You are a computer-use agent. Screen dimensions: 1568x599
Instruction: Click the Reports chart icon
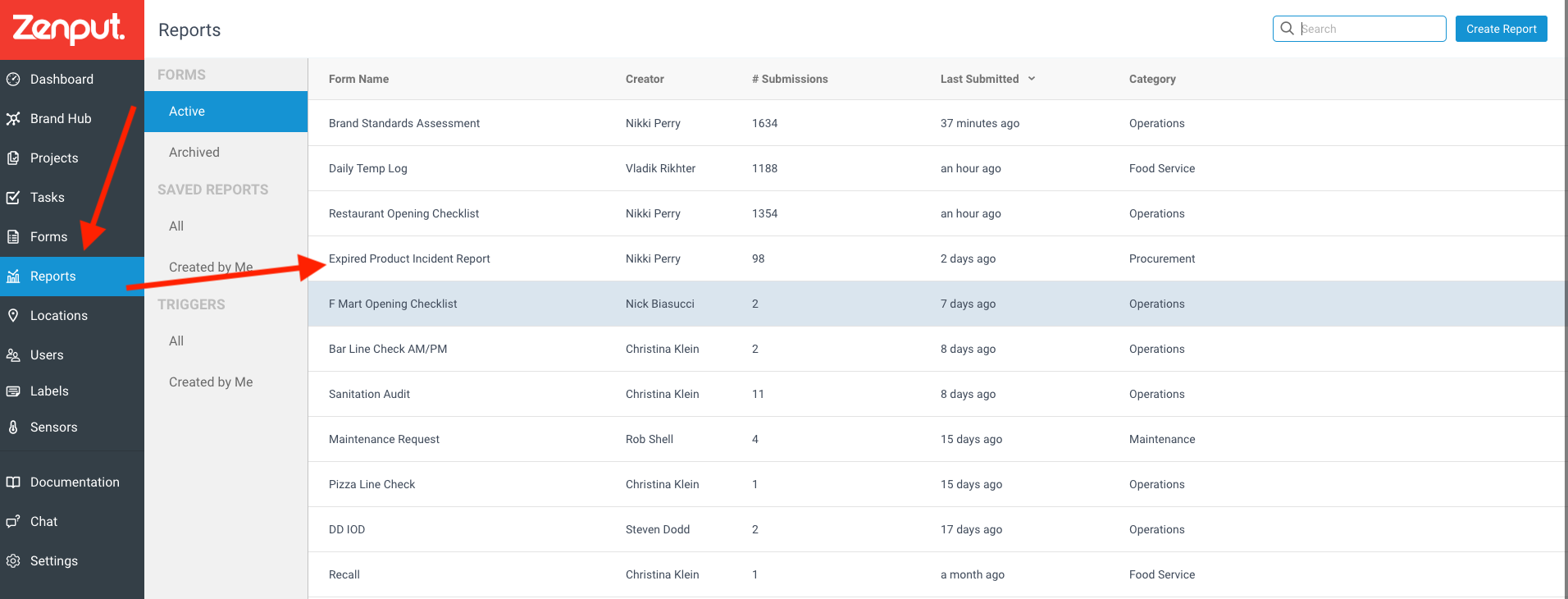click(x=13, y=277)
